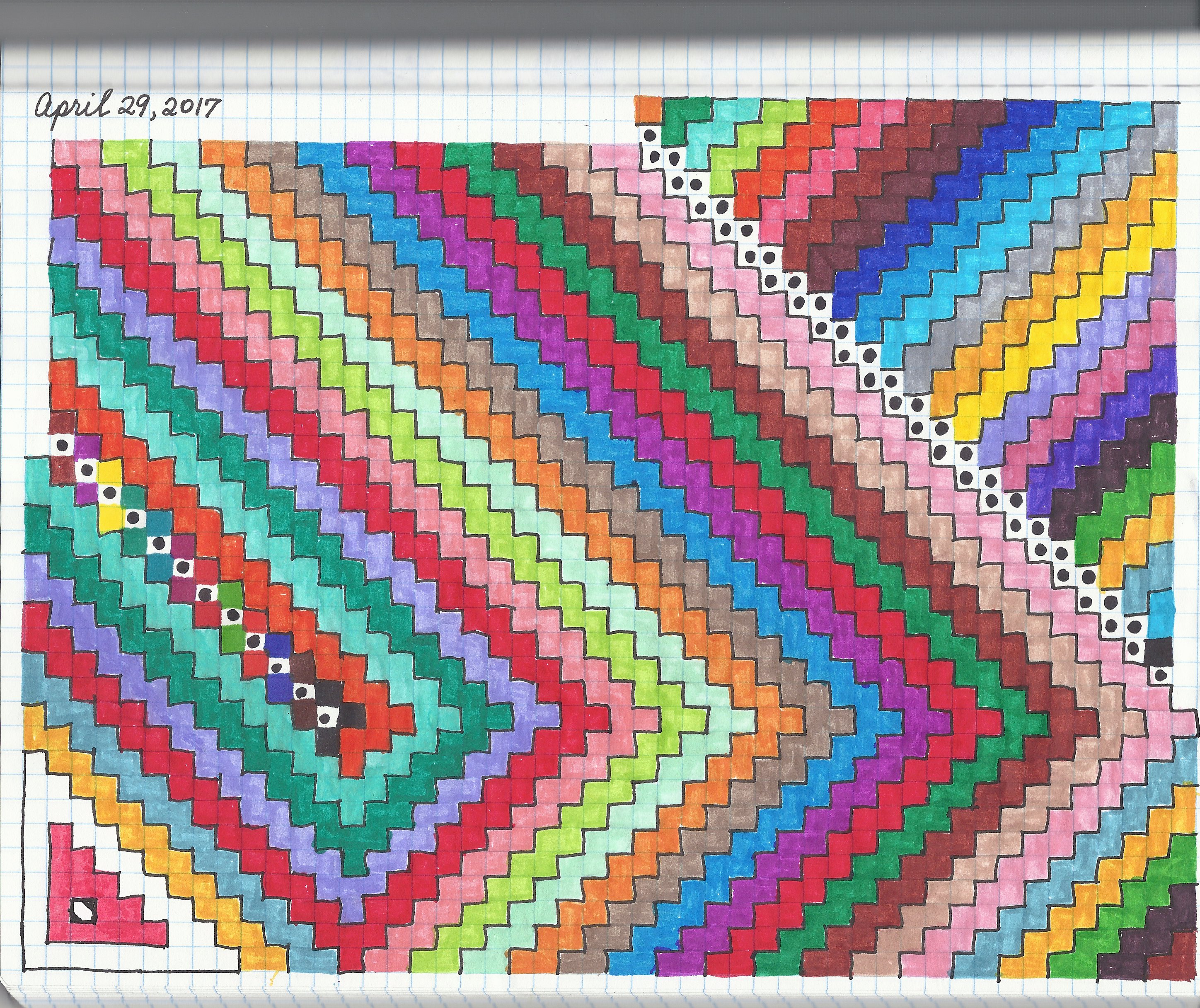Viewport: 1200px width, 1008px height.
Task: Click the lone black square near right edge
Action: pos(1158,652)
